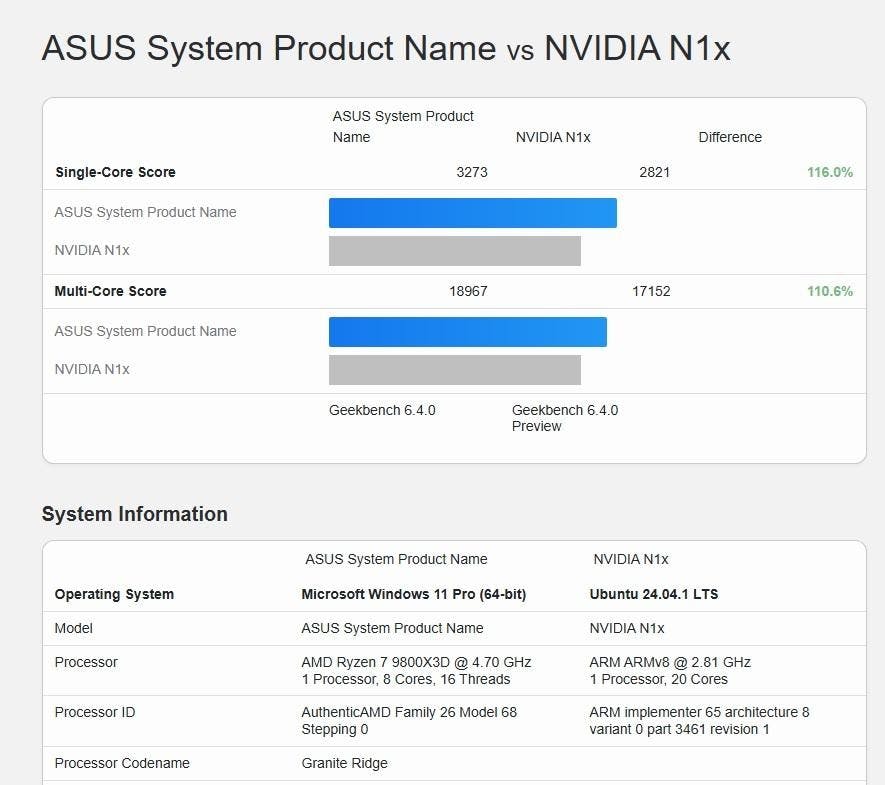Image resolution: width=885 pixels, height=785 pixels.
Task: Click the multi-core score 17152
Action: [651, 291]
